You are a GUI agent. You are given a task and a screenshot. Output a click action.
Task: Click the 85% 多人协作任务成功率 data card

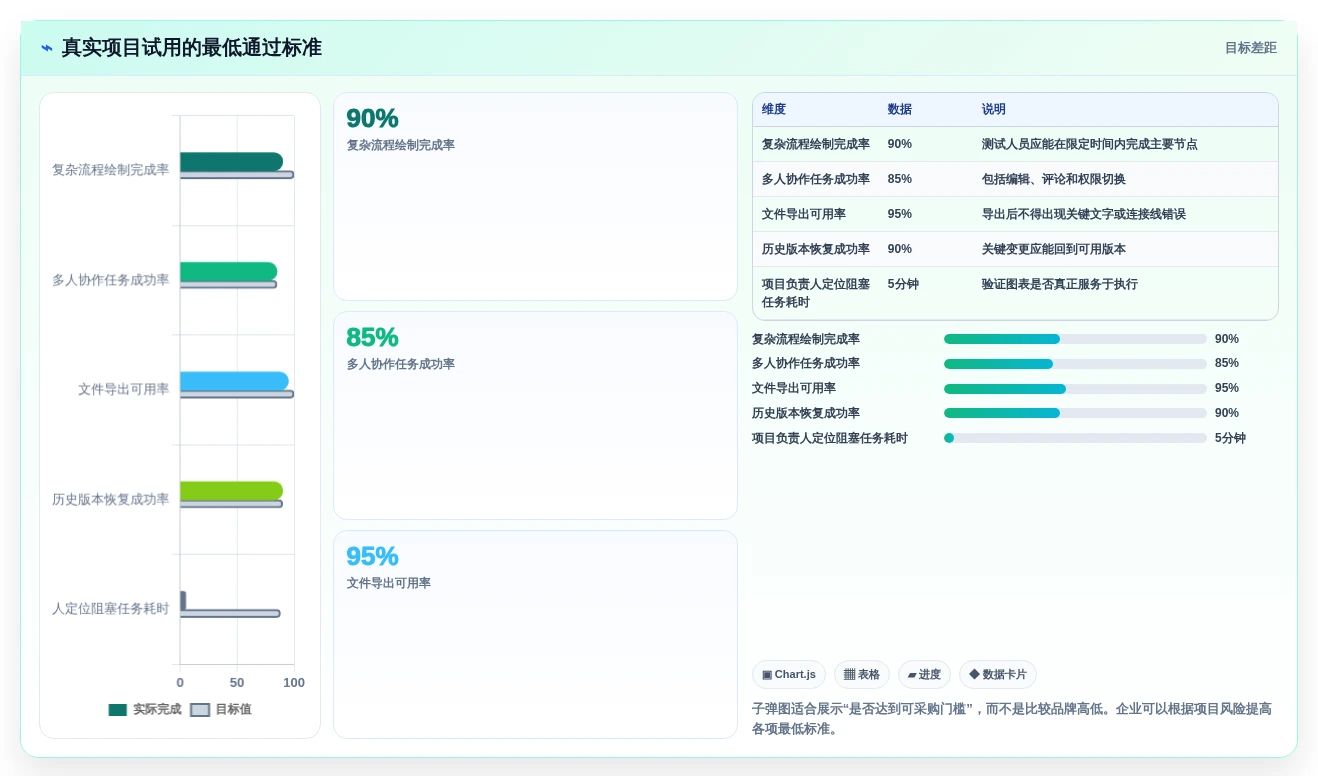(x=535, y=415)
